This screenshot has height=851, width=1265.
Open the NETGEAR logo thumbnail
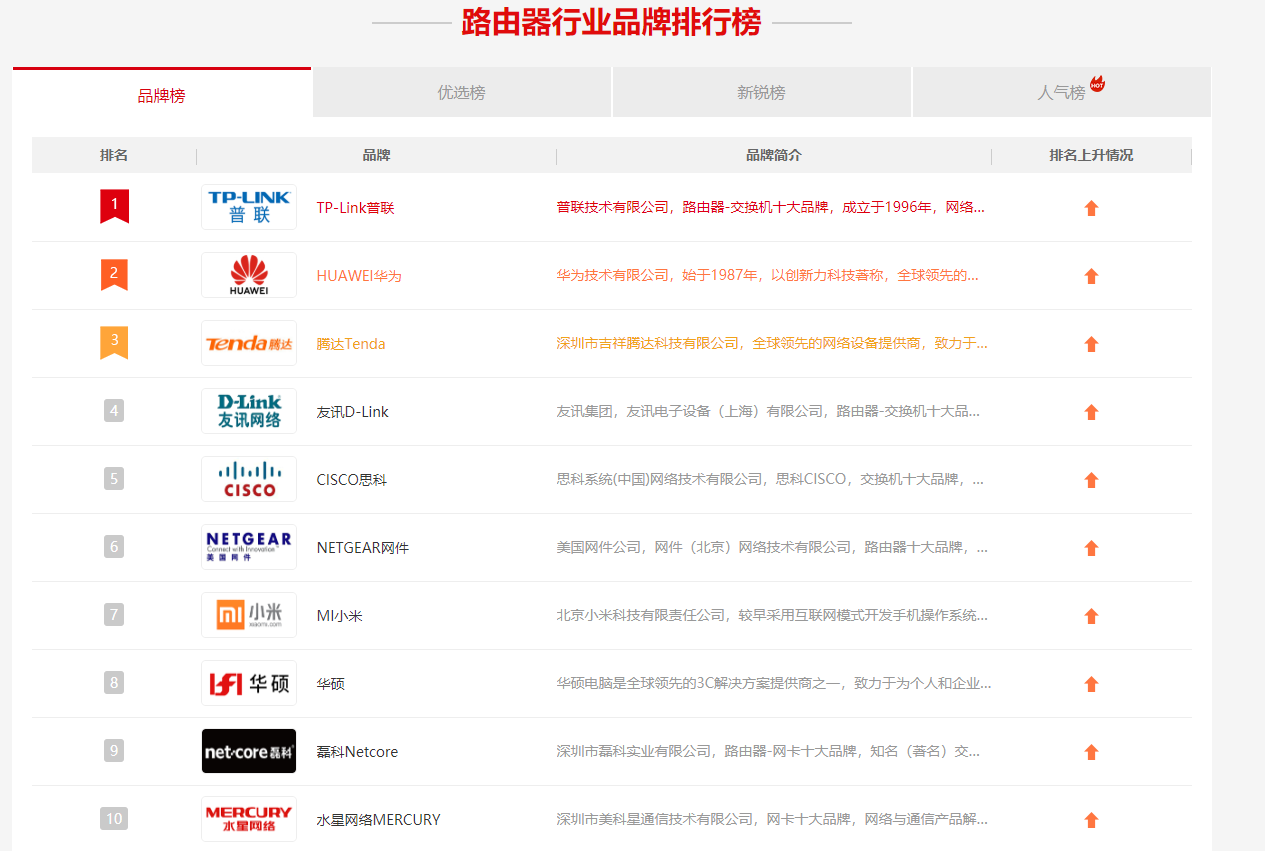(248, 547)
